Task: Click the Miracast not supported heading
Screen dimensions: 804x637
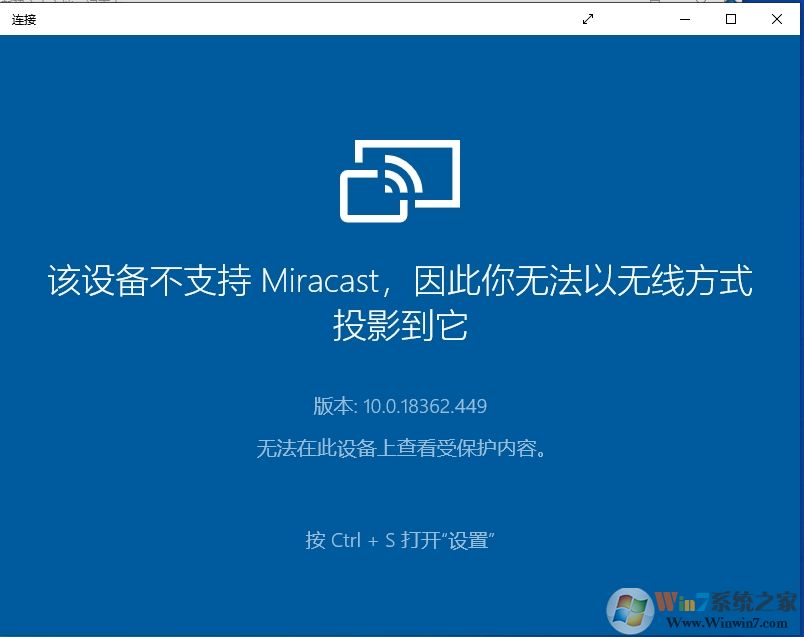Action: click(x=400, y=304)
